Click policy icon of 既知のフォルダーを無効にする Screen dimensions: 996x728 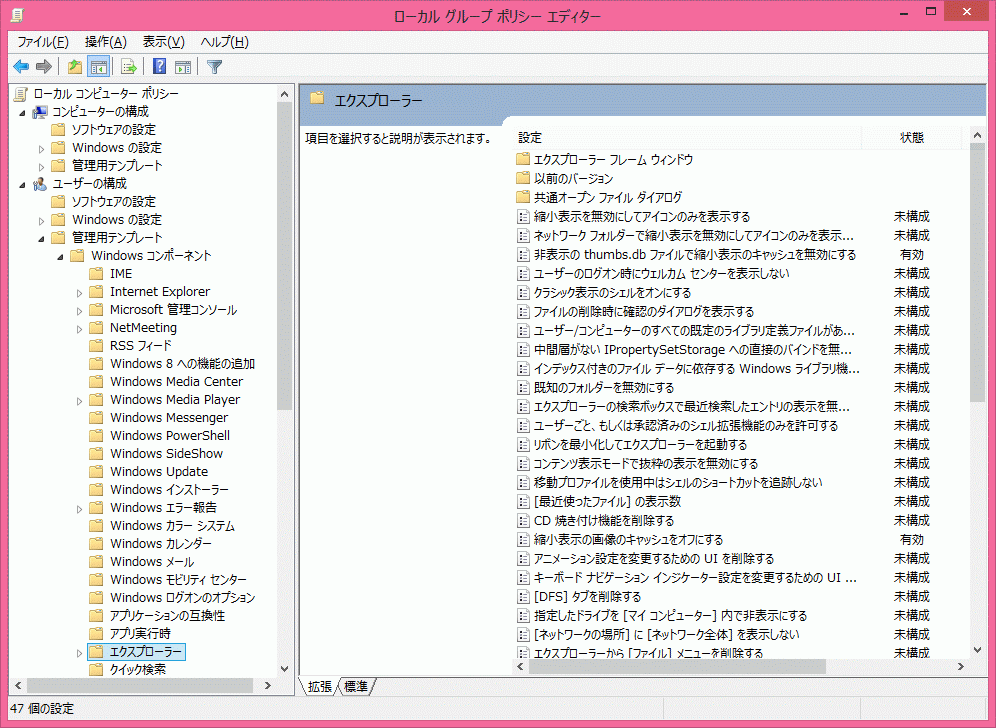click(523, 388)
